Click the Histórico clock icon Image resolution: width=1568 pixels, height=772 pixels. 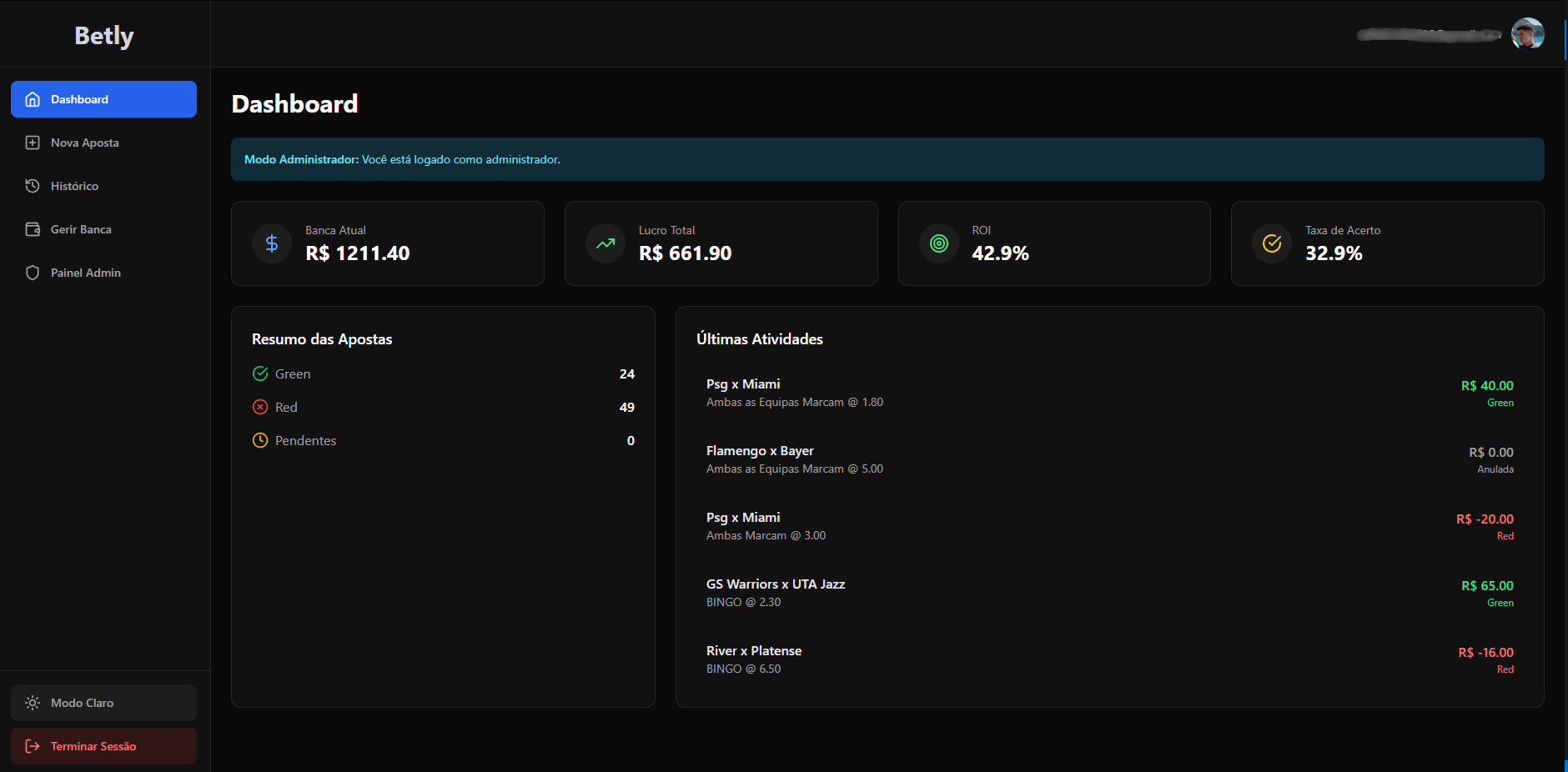[x=33, y=186]
